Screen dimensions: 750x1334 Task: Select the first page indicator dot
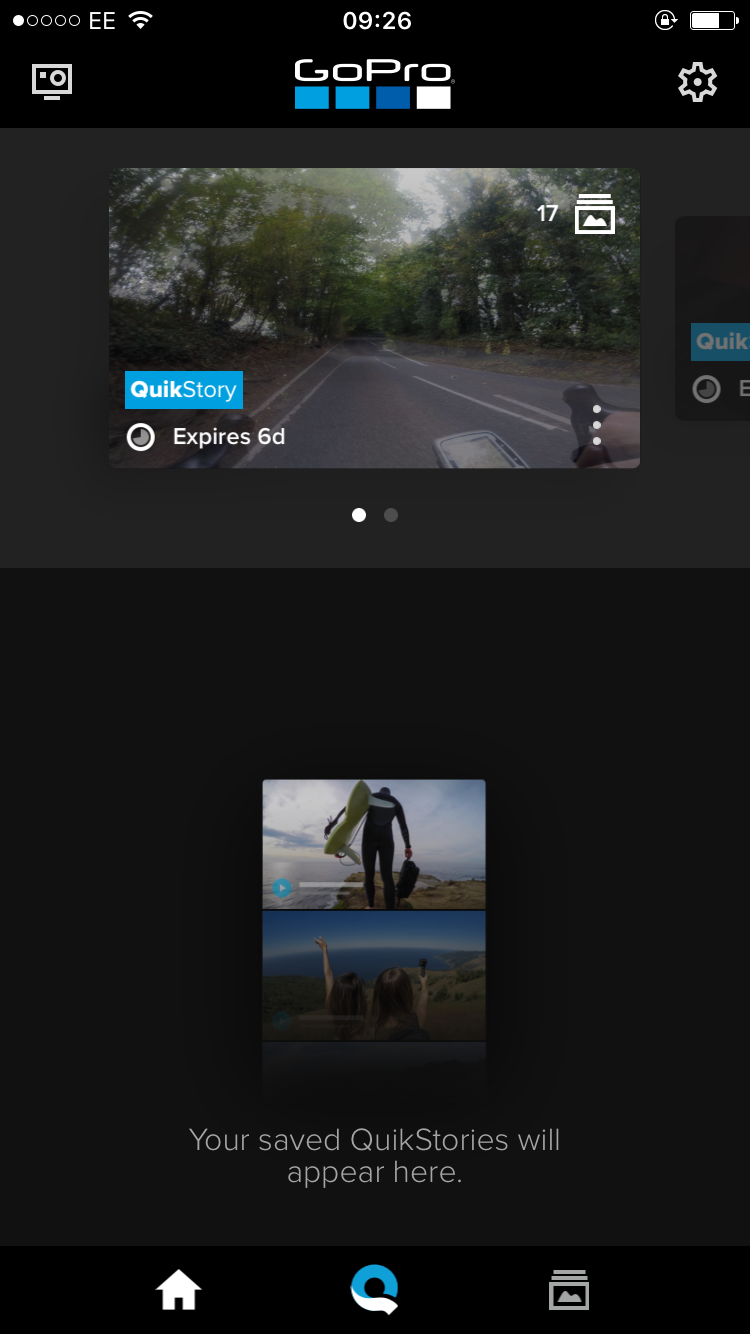(x=359, y=515)
